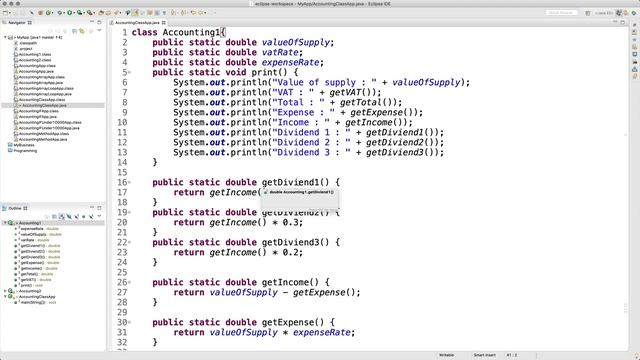Maximize the Navigator view panel
The image size is (640, 360).
99,22
